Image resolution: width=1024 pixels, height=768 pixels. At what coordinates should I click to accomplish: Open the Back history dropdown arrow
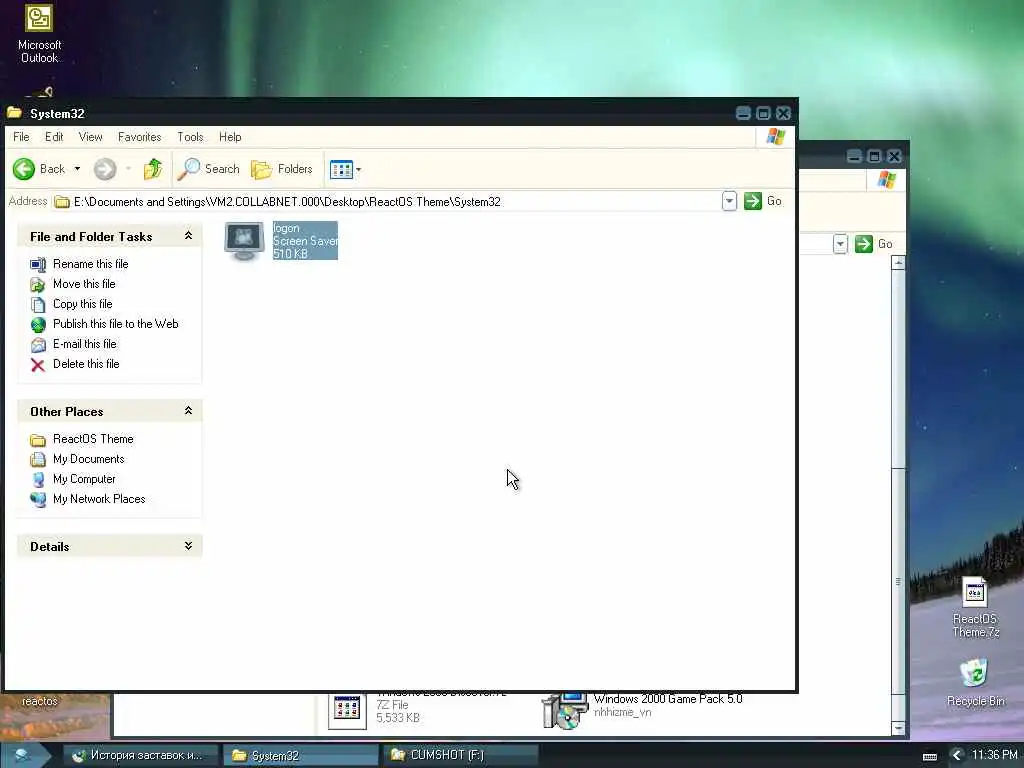(77, 169)
